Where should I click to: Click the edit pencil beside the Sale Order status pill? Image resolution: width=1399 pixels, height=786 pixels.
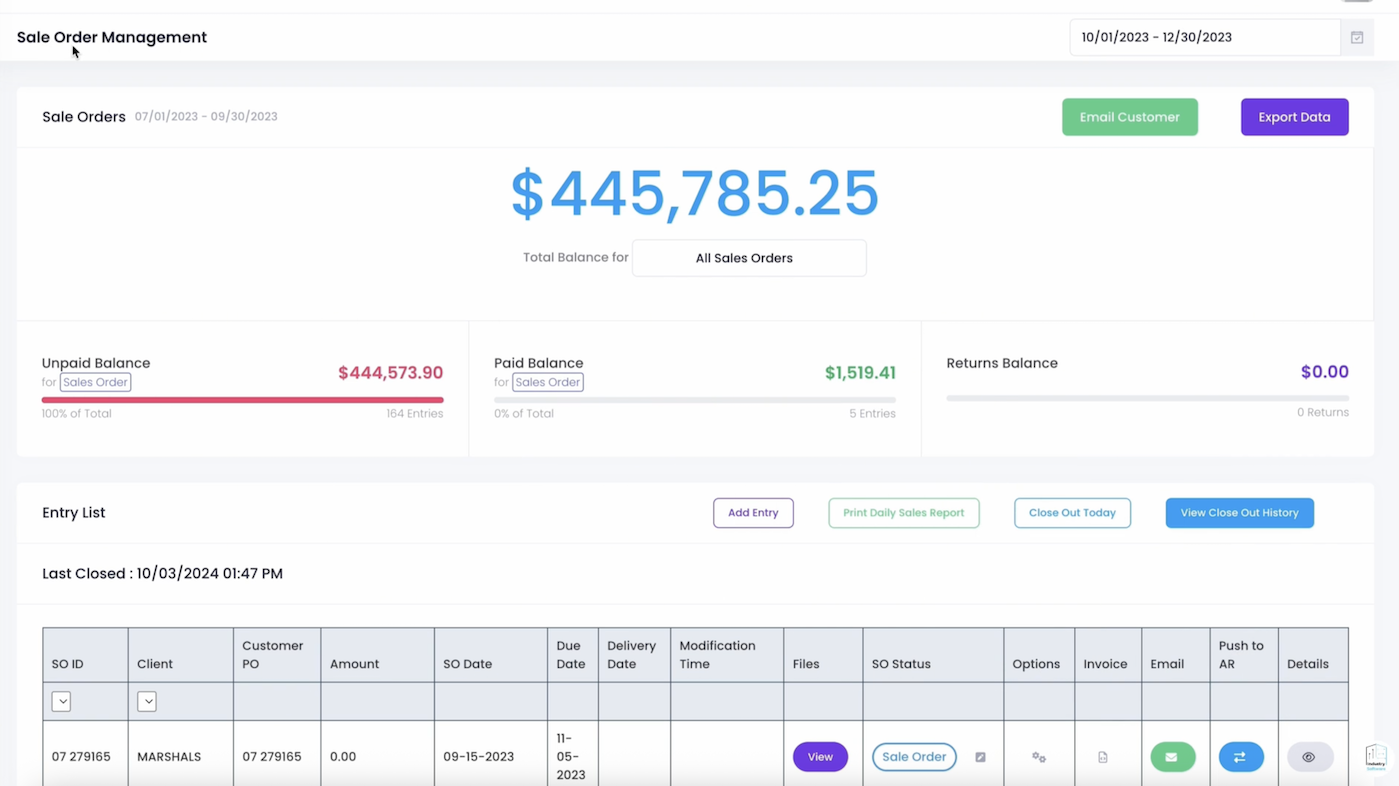pos(980,757)
